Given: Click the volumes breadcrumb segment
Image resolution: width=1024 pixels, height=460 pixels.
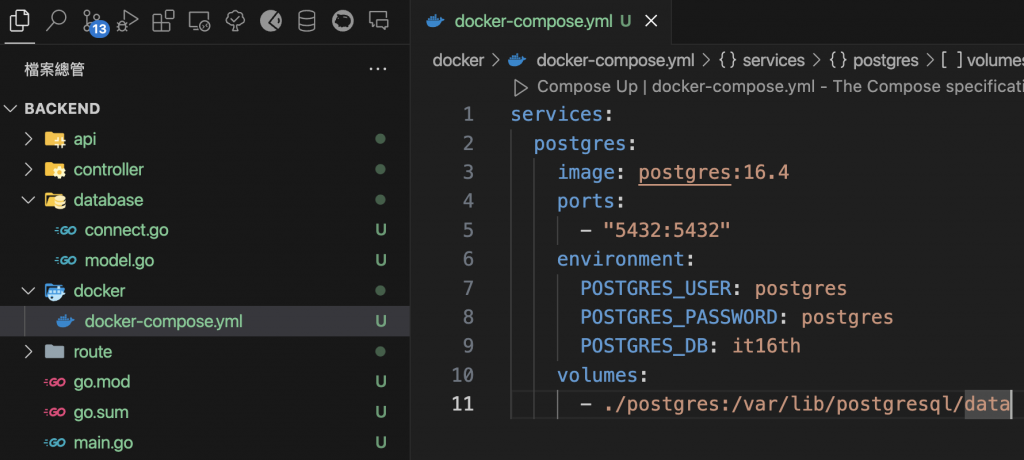Looking at the screenshot, I should [994, 61].
